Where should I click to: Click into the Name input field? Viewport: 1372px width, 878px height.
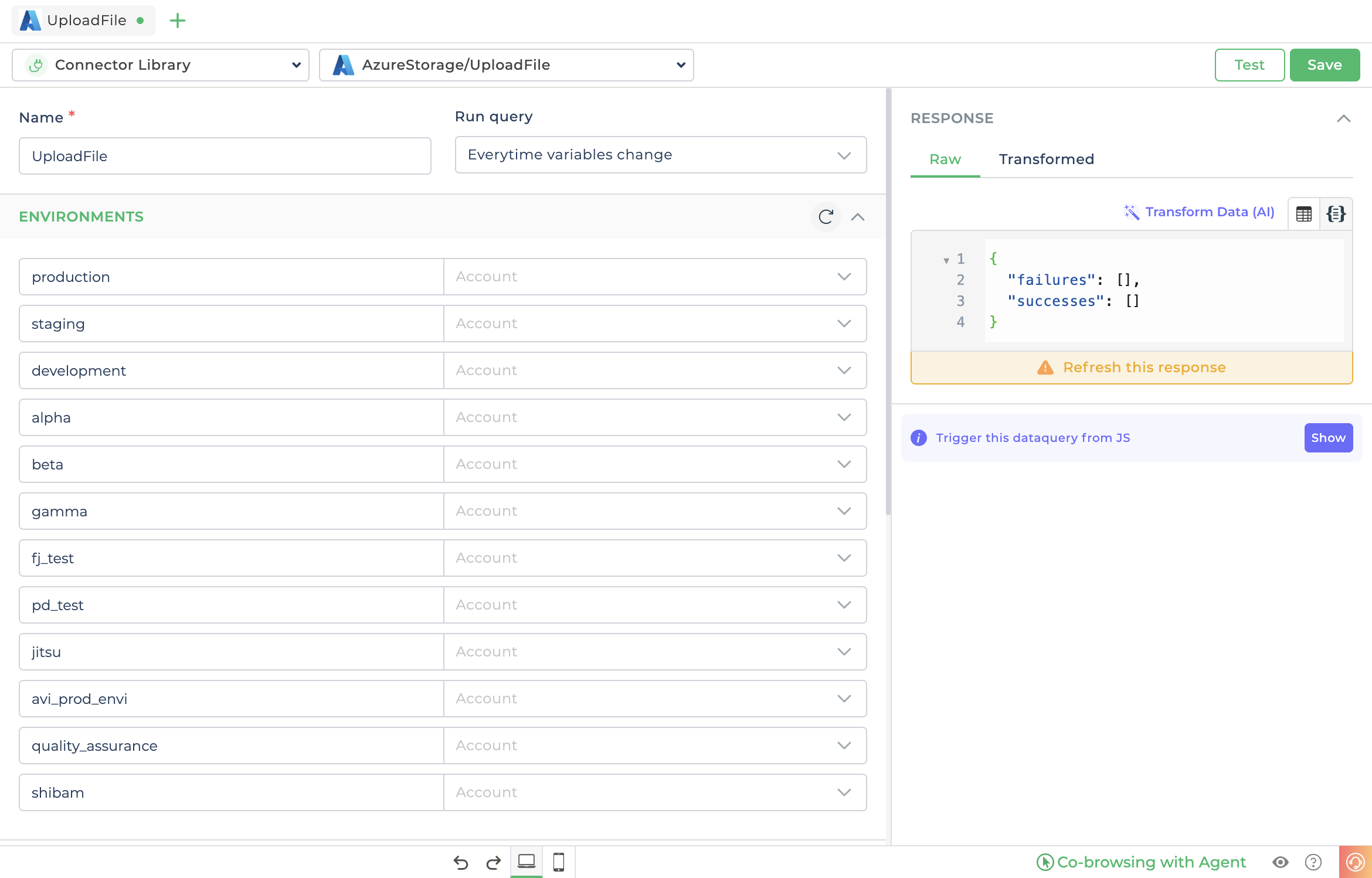pyautogui.click(x=225, y=156)
